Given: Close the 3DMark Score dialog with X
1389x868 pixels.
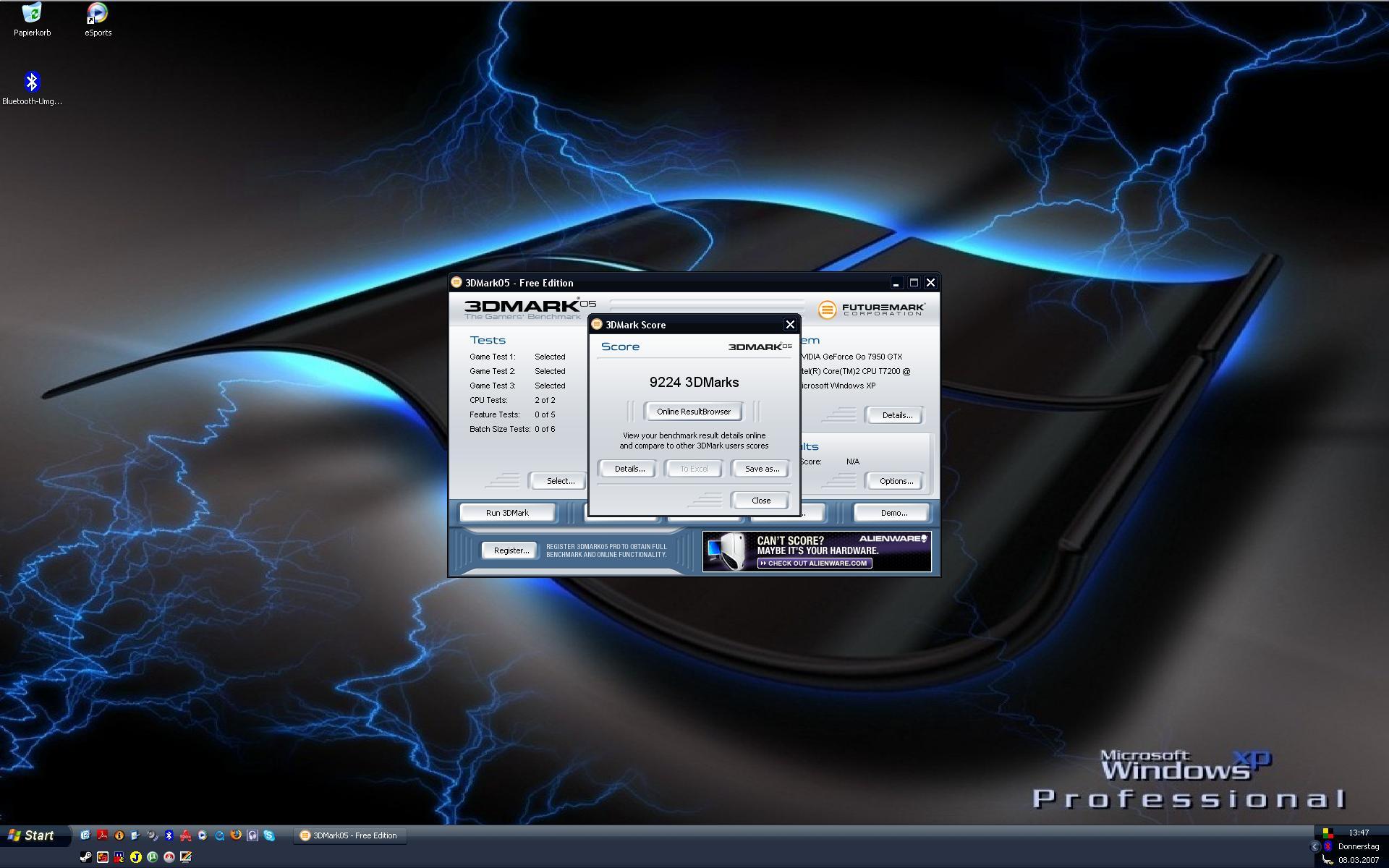Looking at the screenshot, I should tap(790, 325).
